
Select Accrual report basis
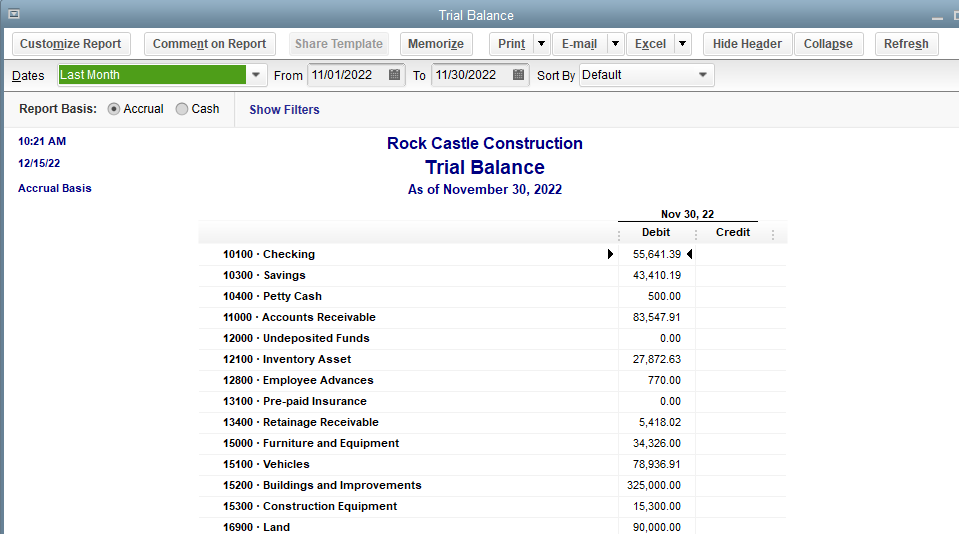pos(114,109)
